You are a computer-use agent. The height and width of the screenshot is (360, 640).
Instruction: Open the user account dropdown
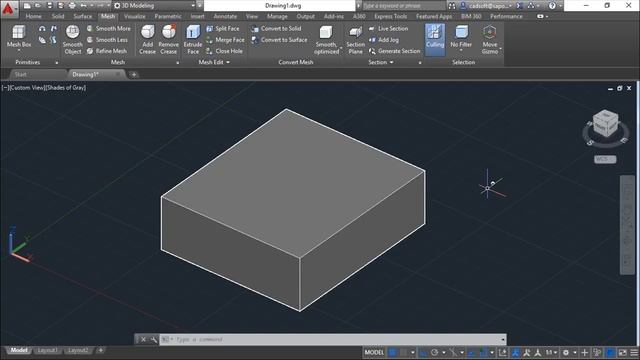[x=486, y=6]
